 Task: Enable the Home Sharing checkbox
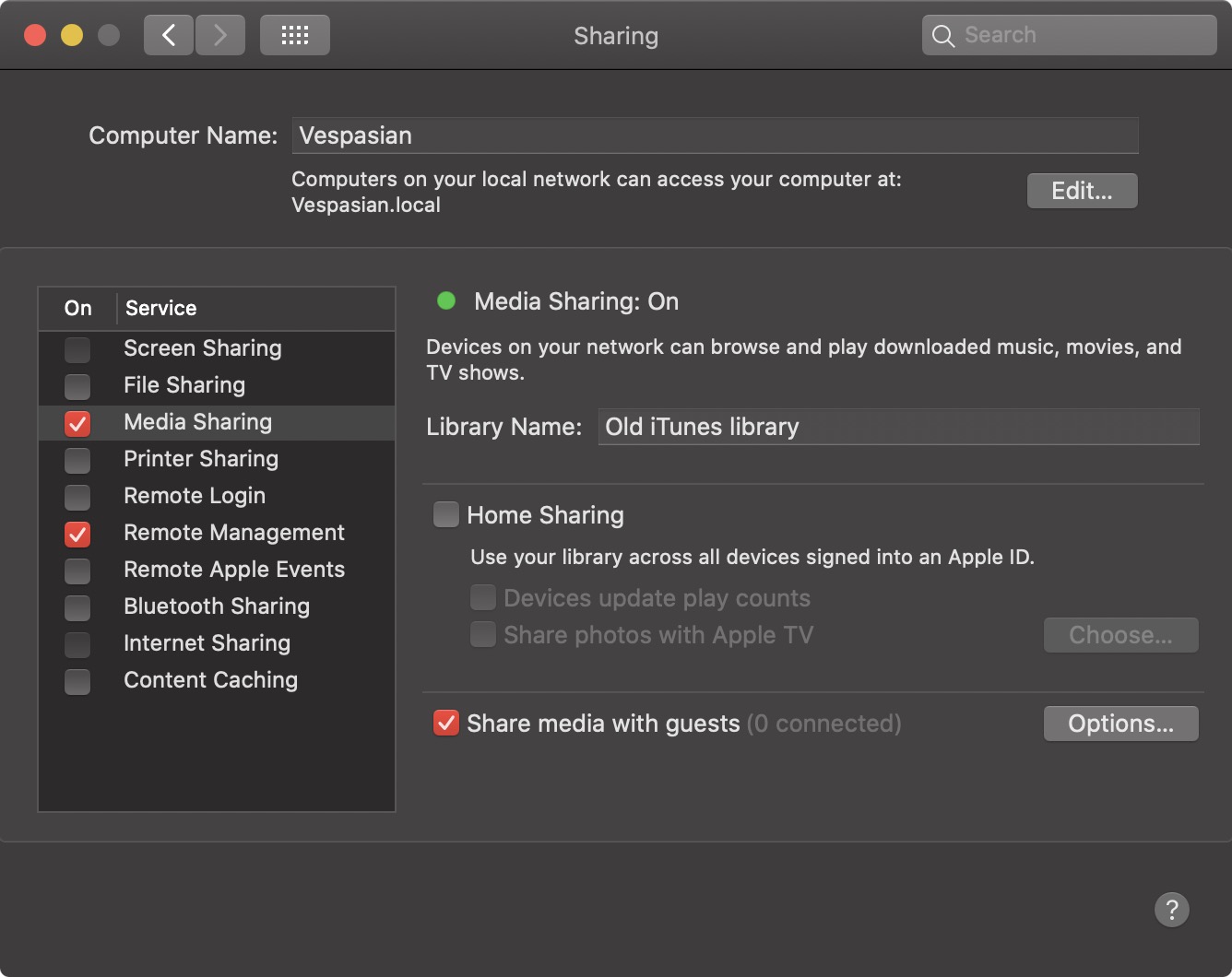pos(446,514)
